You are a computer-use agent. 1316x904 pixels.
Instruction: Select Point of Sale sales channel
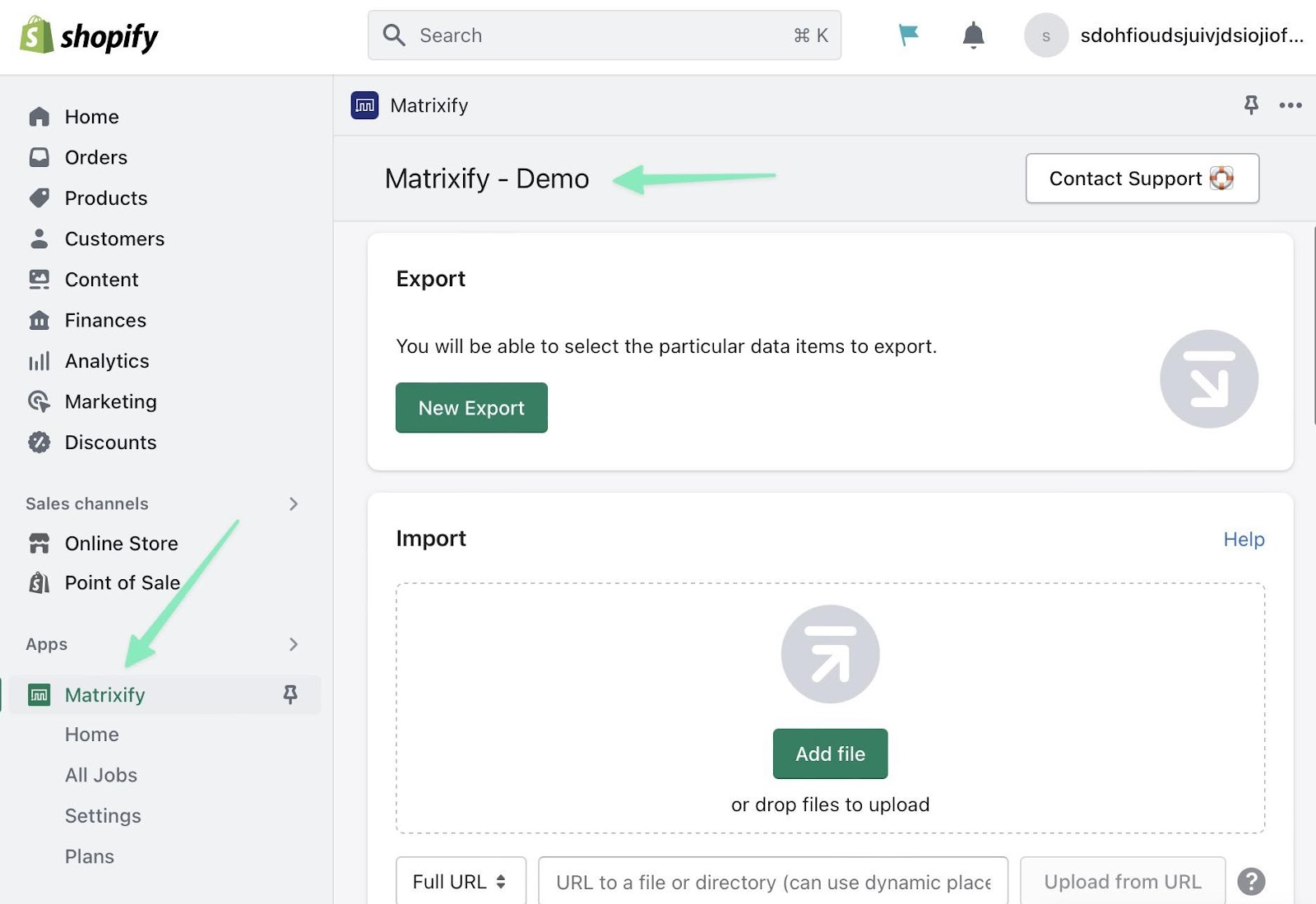(122, 582)
